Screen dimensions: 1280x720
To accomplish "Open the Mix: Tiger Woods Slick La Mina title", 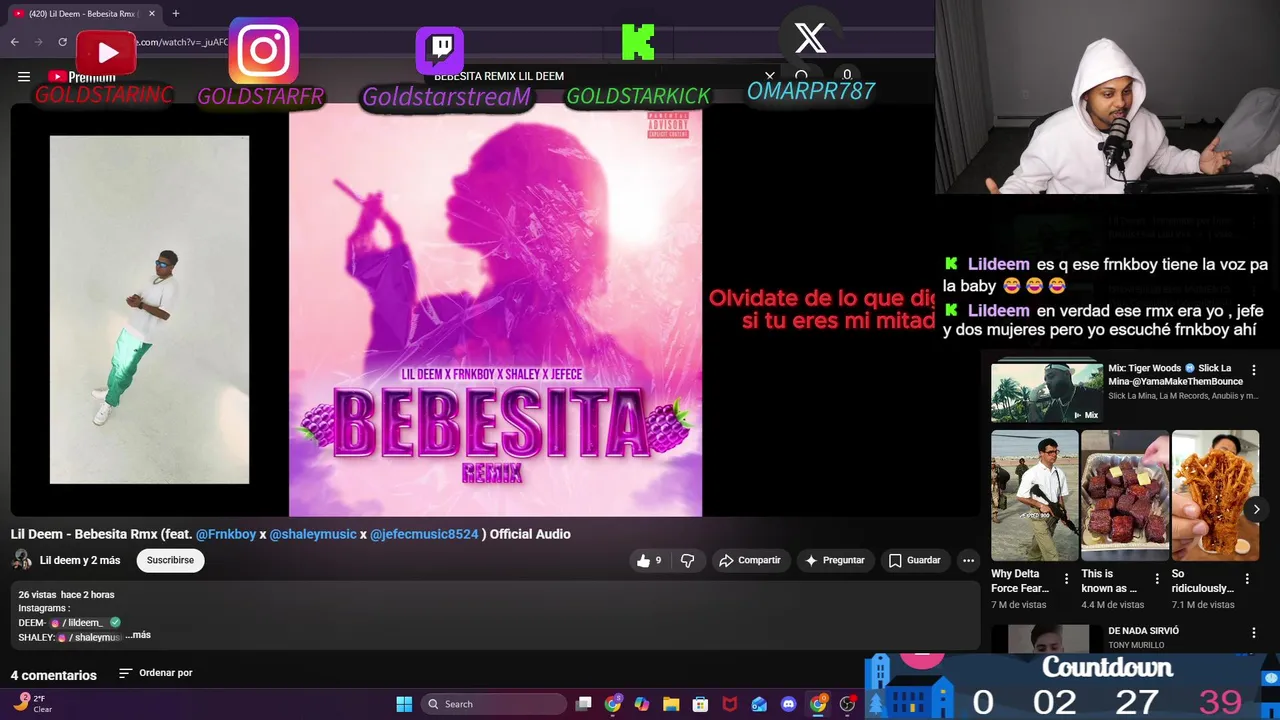I will 1175,375.
